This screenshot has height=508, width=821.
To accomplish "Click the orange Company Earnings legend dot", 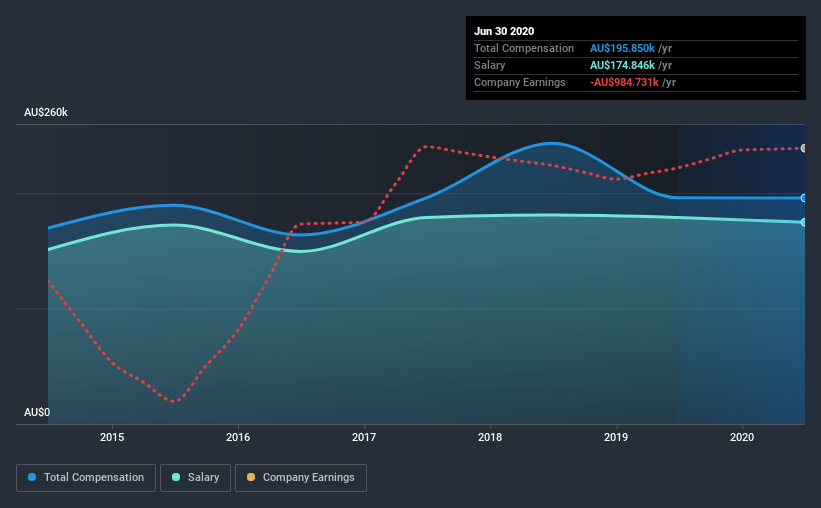I will click(251, 477).
